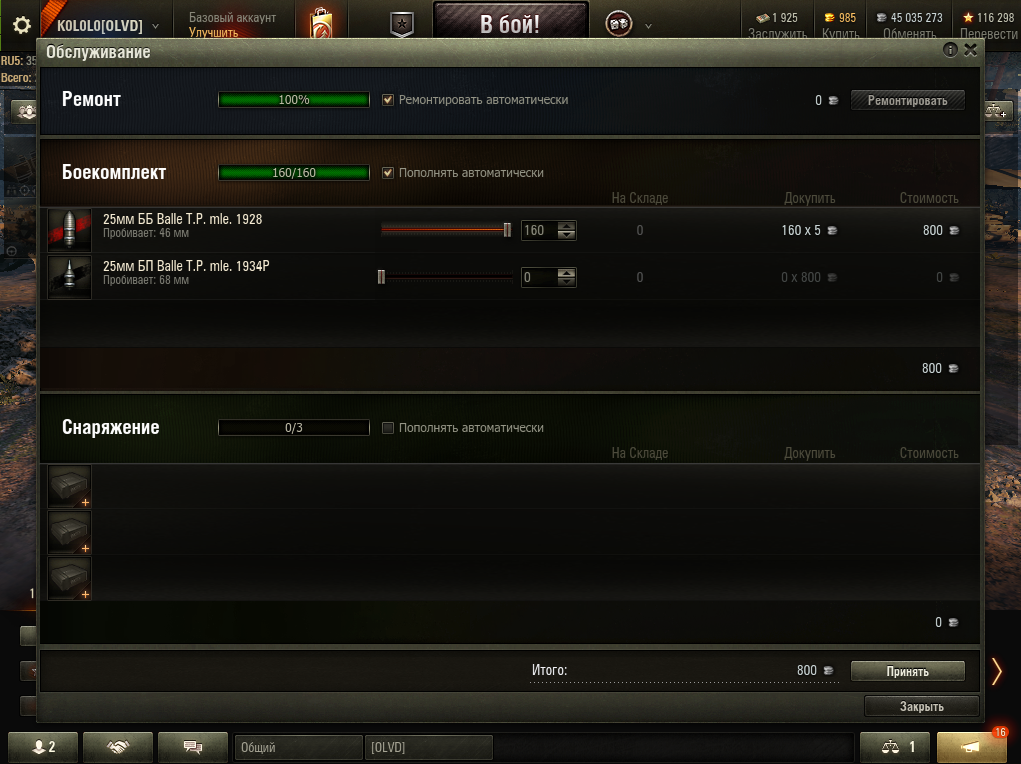
Task: Expand the KOLOLO[OLVD] account dropdown
Action: coord(156,26)
